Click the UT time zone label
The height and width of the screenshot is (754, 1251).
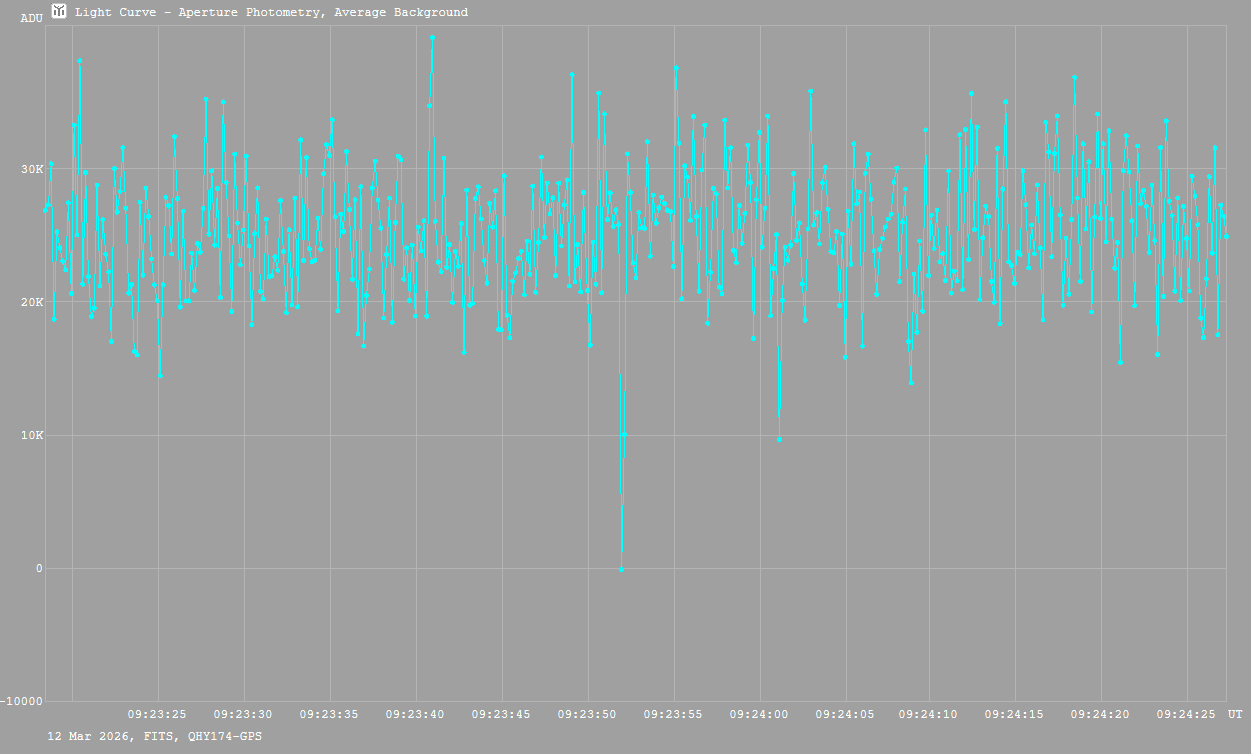[1235, 715]
